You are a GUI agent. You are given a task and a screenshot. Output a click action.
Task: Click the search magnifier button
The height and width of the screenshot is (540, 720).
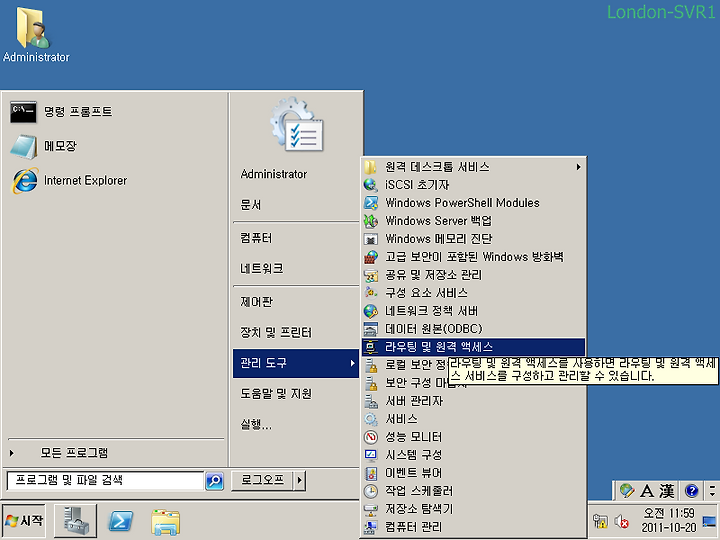click(214, 481)
